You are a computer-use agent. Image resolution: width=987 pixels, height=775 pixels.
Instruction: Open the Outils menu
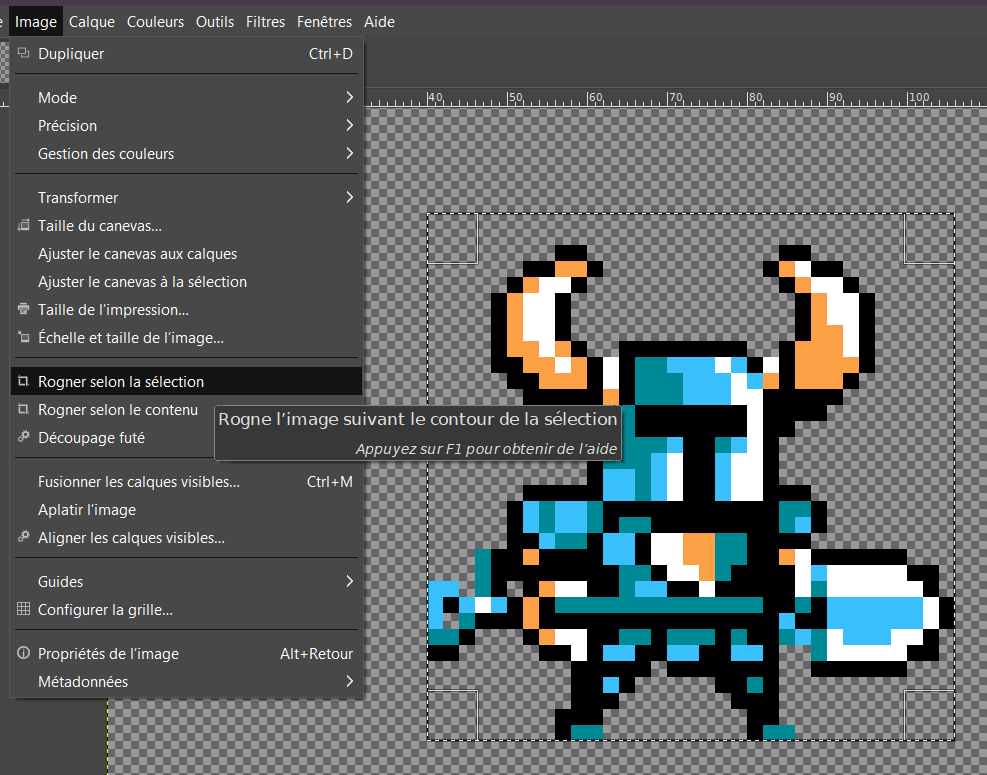215,22
